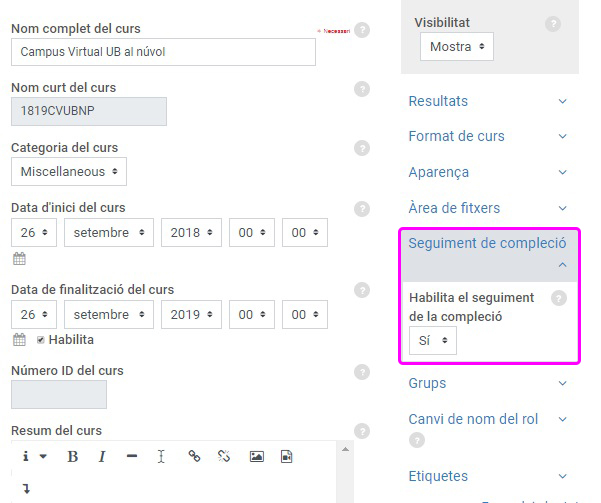601x503 pixels.
Task: Open the Etiquetes section link
Action: pos(438,476)
